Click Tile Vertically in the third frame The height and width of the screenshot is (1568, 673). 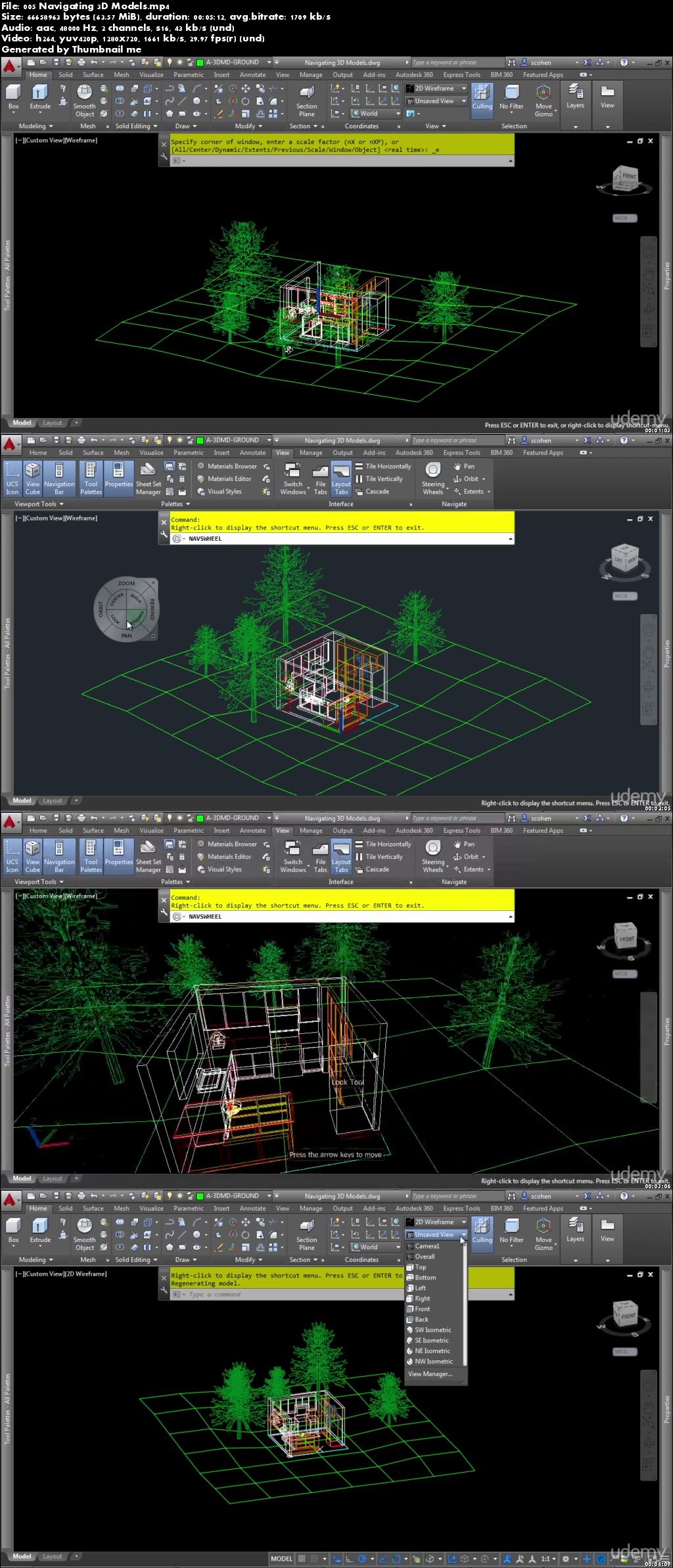pos(379,856)
